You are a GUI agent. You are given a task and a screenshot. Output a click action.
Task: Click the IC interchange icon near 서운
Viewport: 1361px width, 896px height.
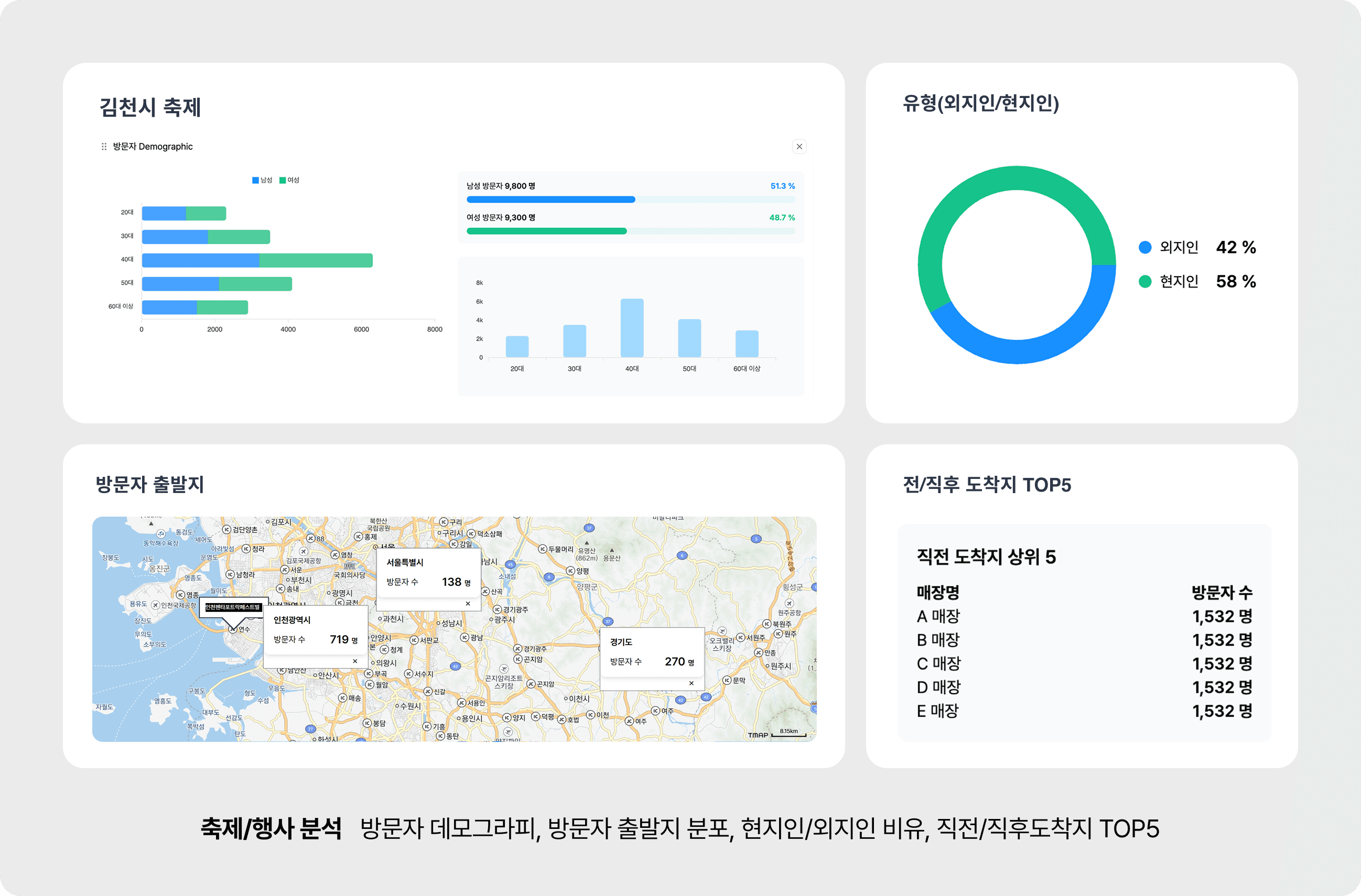[284, 570]
